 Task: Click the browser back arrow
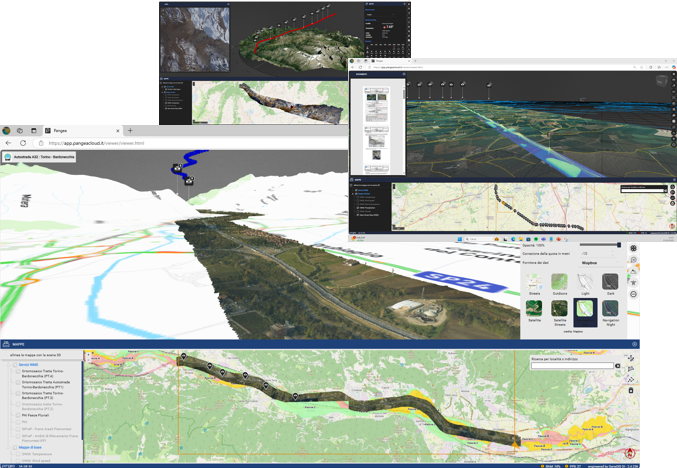click(7, 143)
